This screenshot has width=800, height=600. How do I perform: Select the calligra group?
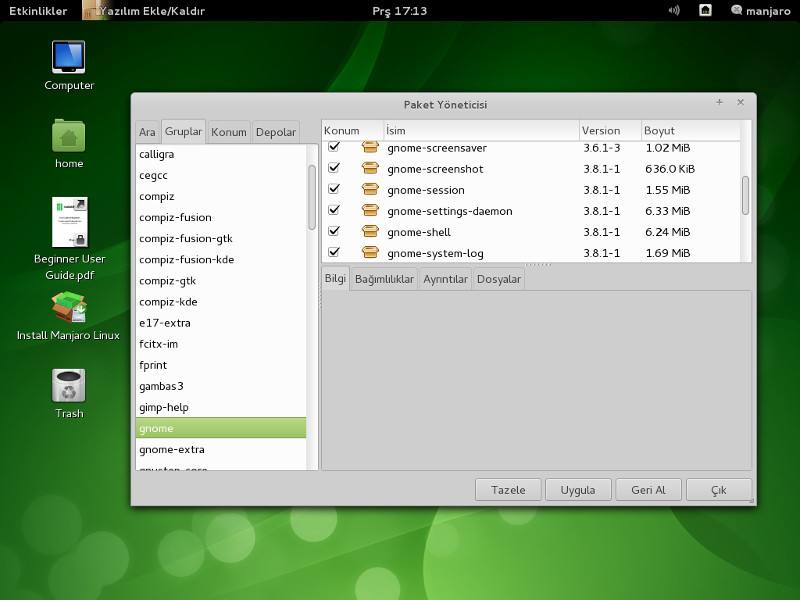click(221, 154)
